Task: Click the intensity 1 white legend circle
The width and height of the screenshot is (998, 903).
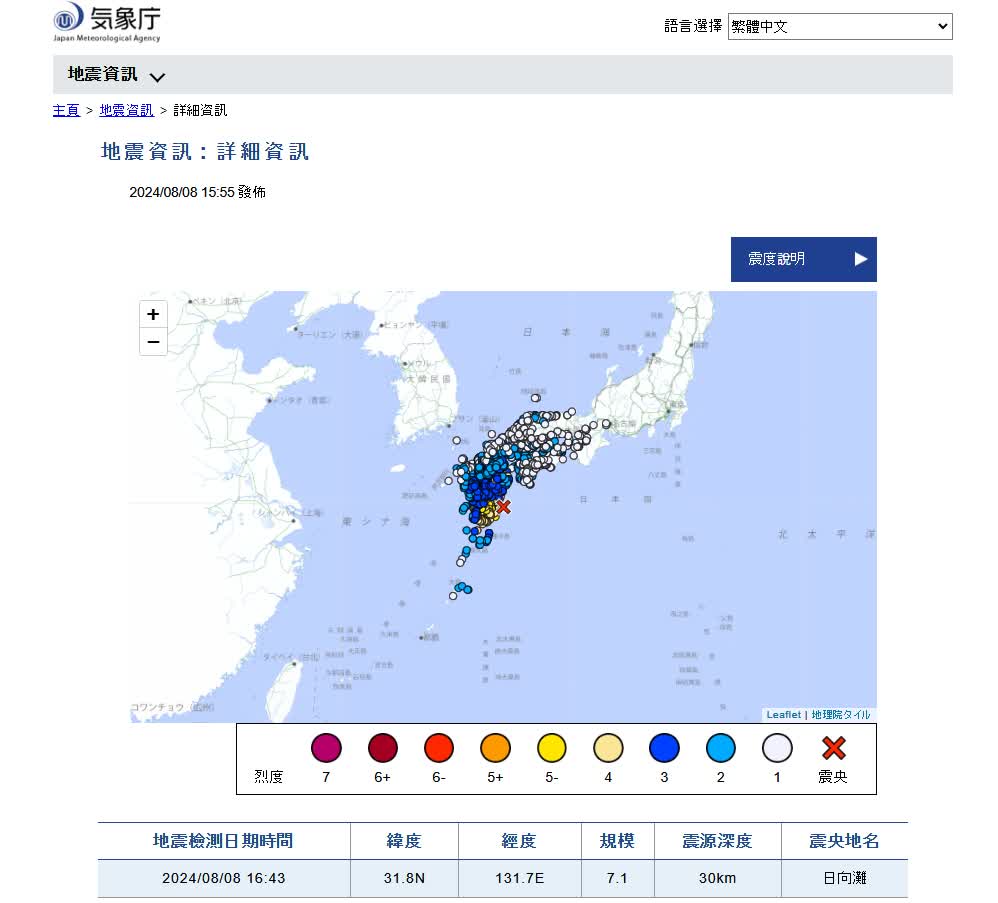Action: [777, 748]
